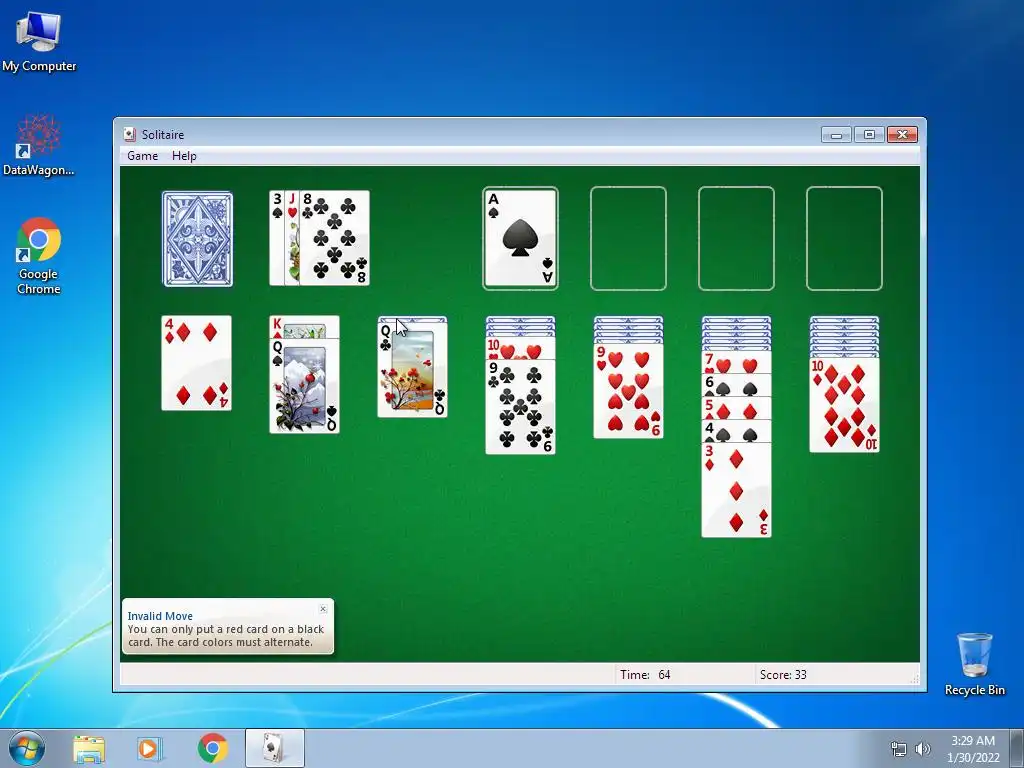
Task: Select the 9 of hearts card
Action: [x=628, y=391]
